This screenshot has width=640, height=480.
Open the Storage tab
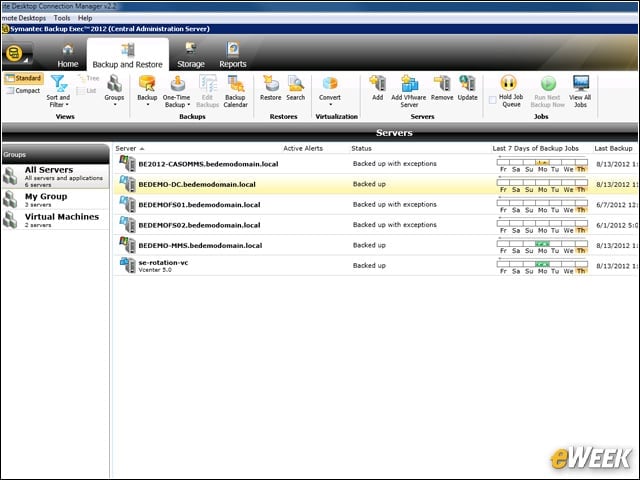[x=191, y=56]
